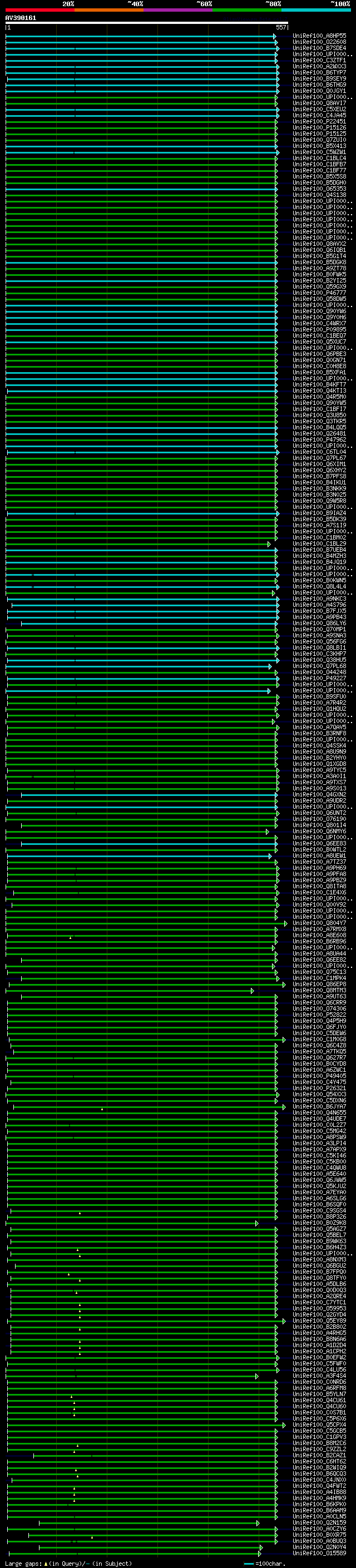This screenshot has width=356, height=1568.
Task: Select label UniRef100_Q6NMY6
Action: pos(319,832)
